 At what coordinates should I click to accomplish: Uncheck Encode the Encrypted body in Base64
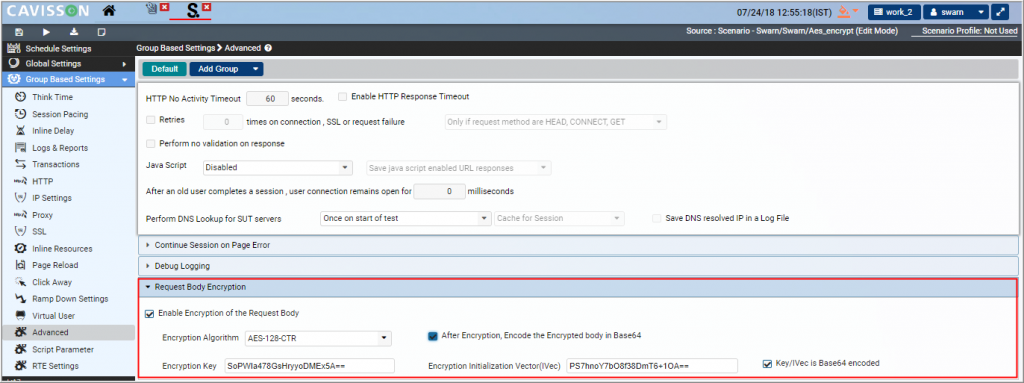point(432,336)
